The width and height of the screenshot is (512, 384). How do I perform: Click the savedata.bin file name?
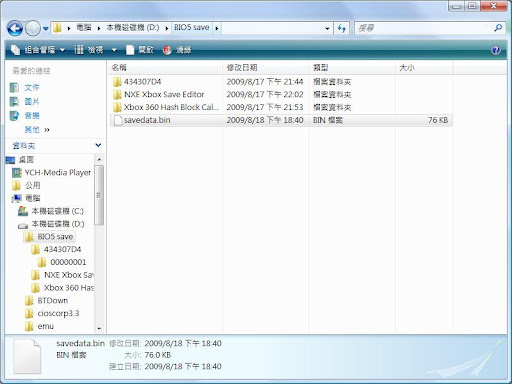[147, 120]
